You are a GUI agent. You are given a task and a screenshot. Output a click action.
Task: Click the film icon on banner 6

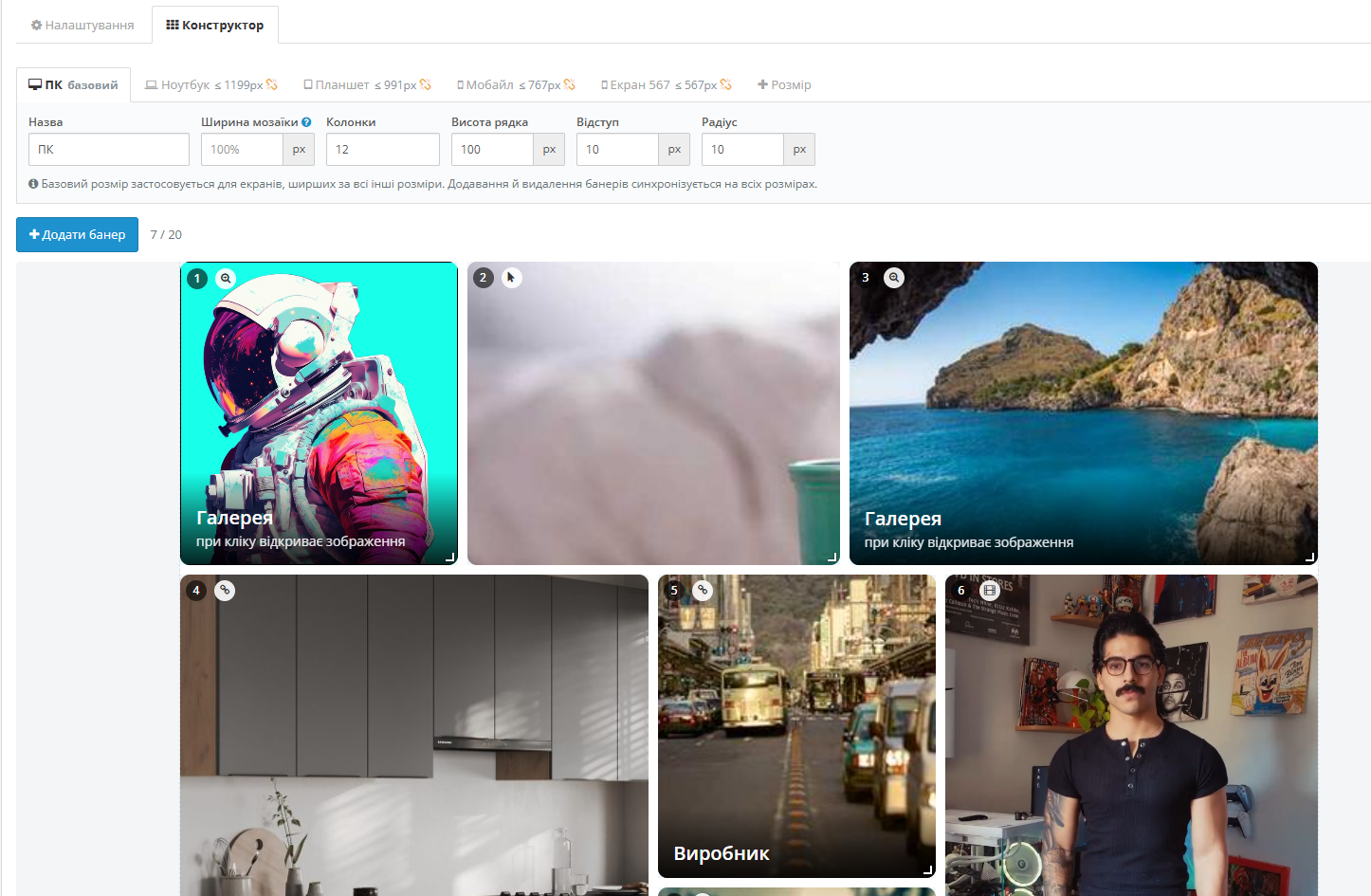click(990, 591)
